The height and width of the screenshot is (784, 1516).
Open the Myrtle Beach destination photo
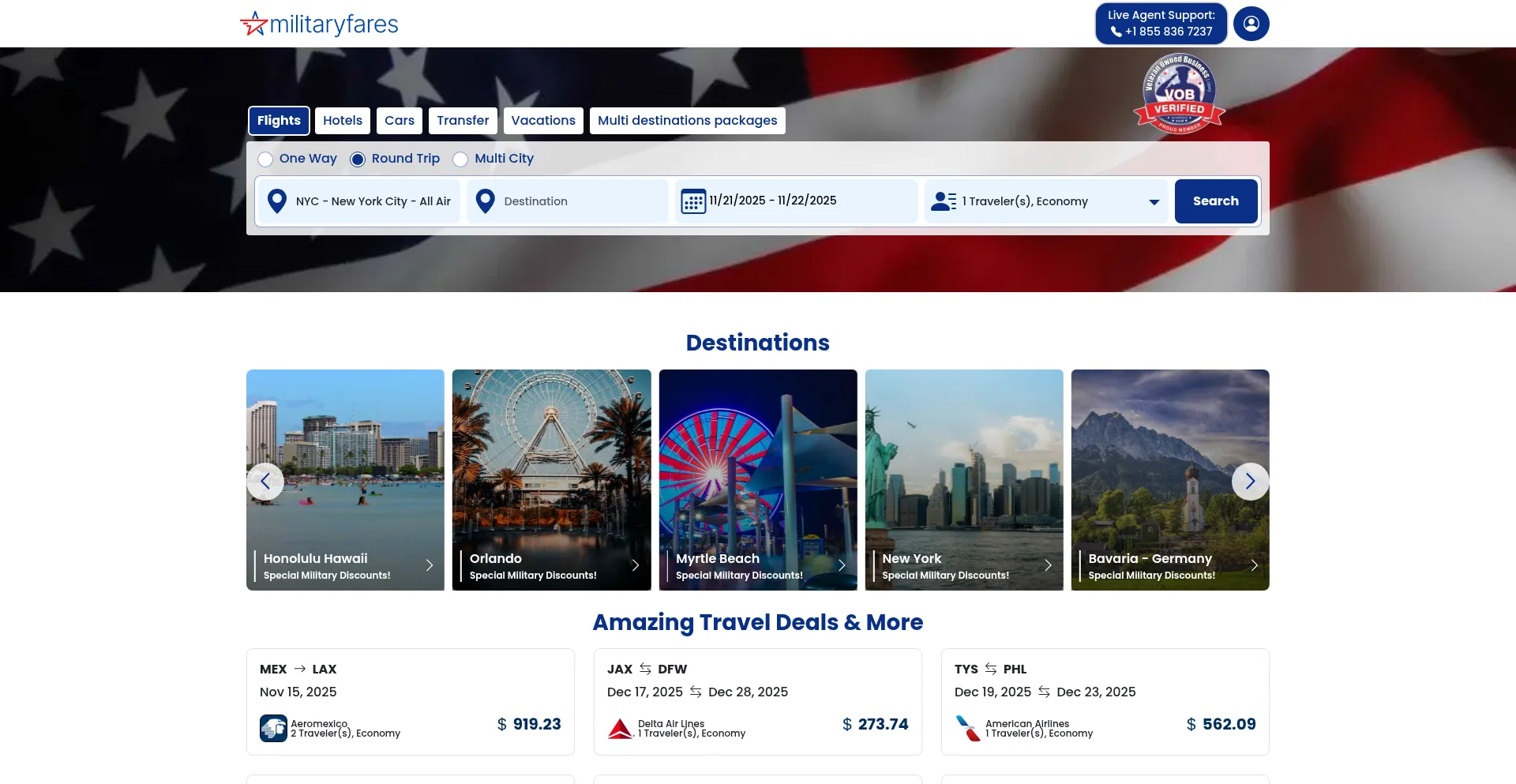[758, 480]
